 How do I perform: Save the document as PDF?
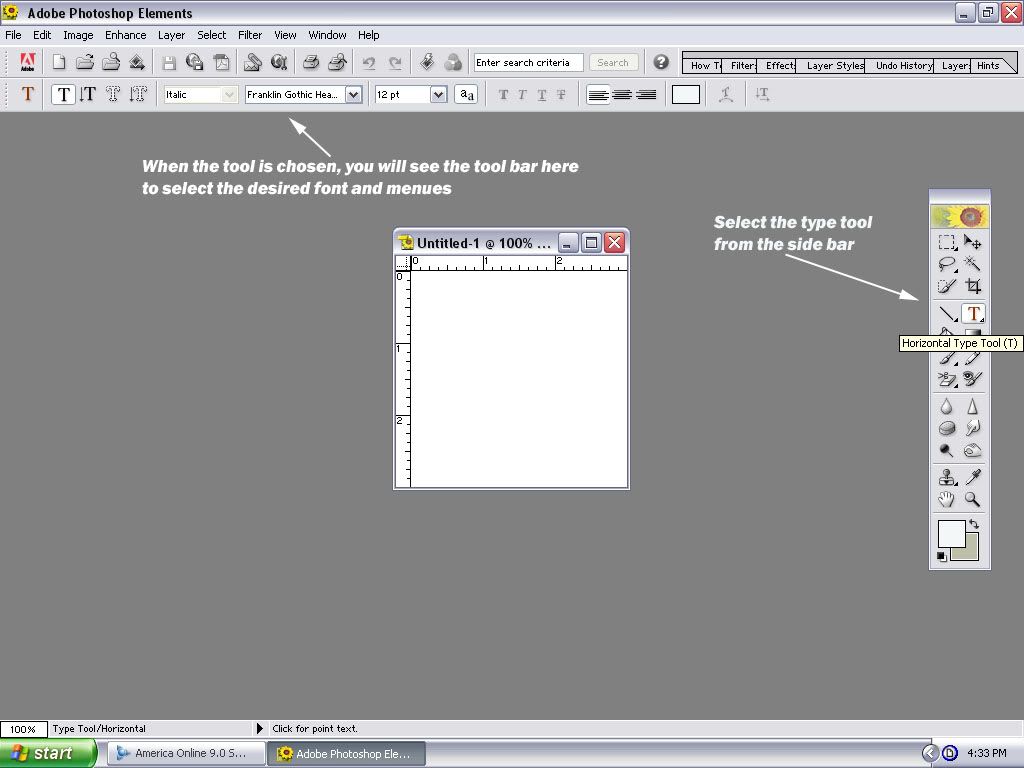[x=222, y=62]
